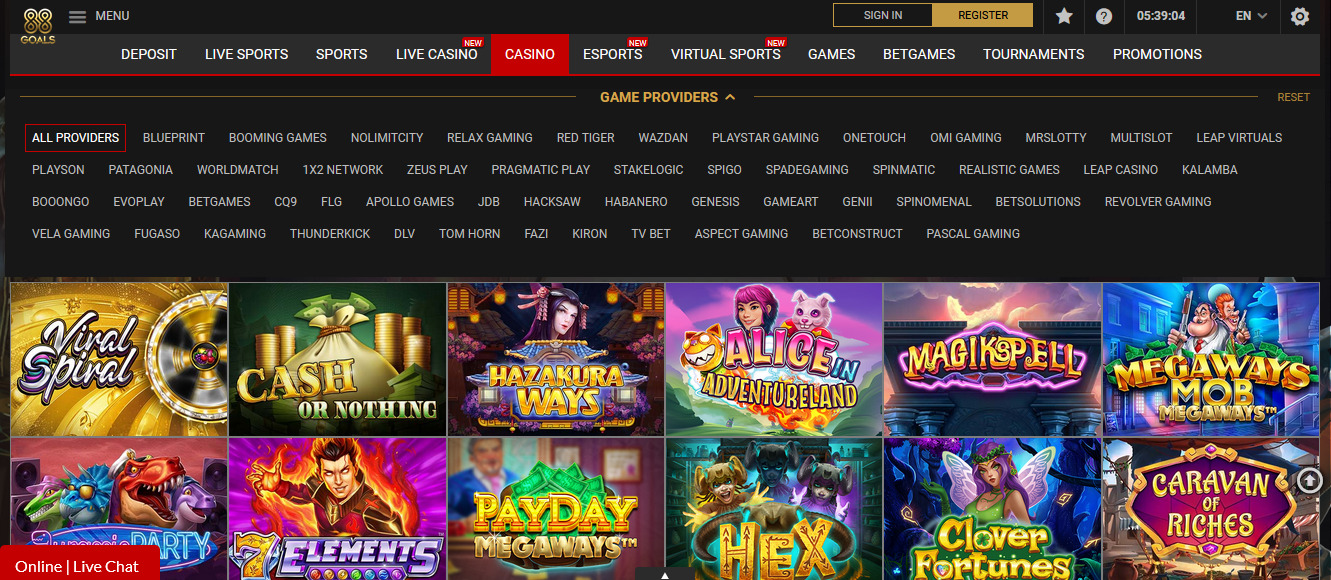Filter by RELAX GAMING provider
This screenshot has width=1331, height=580.
coord(490,138)
